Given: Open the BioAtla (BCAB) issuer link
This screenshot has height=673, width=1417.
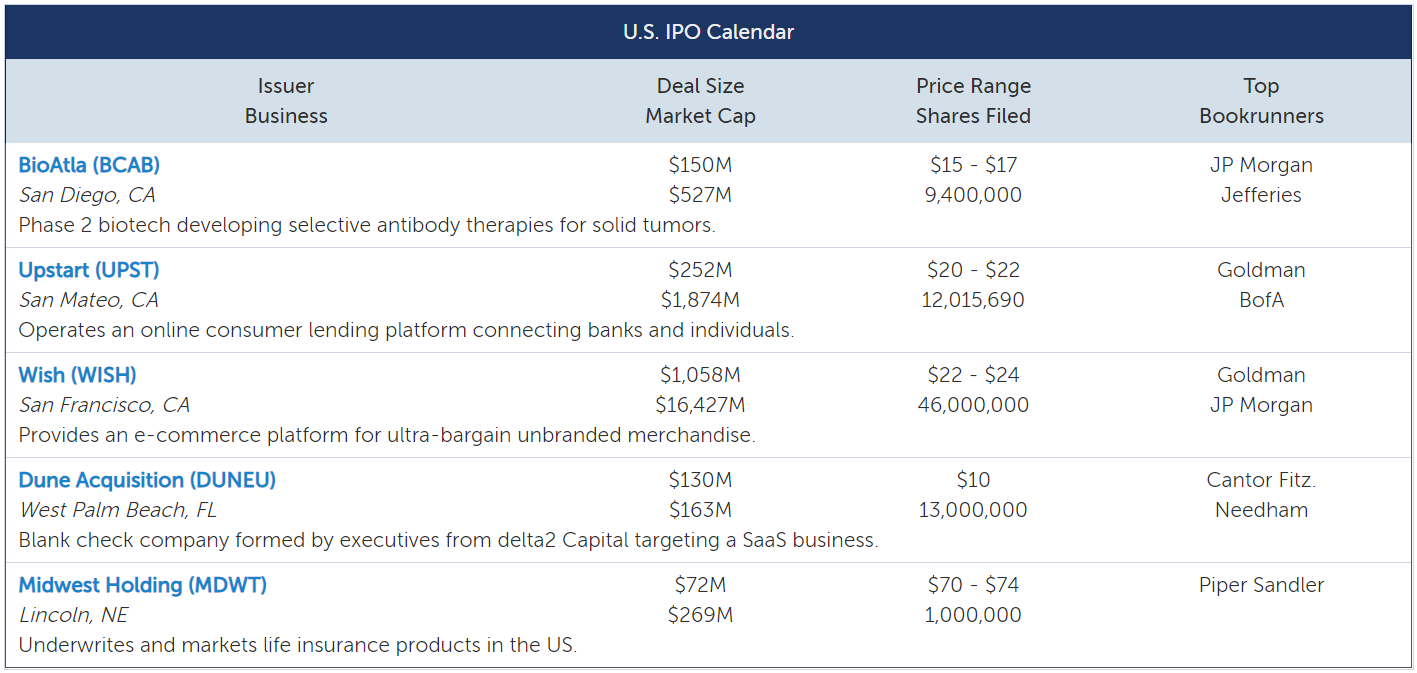Looking at the screenshot, I should click(x=89, y=165).
